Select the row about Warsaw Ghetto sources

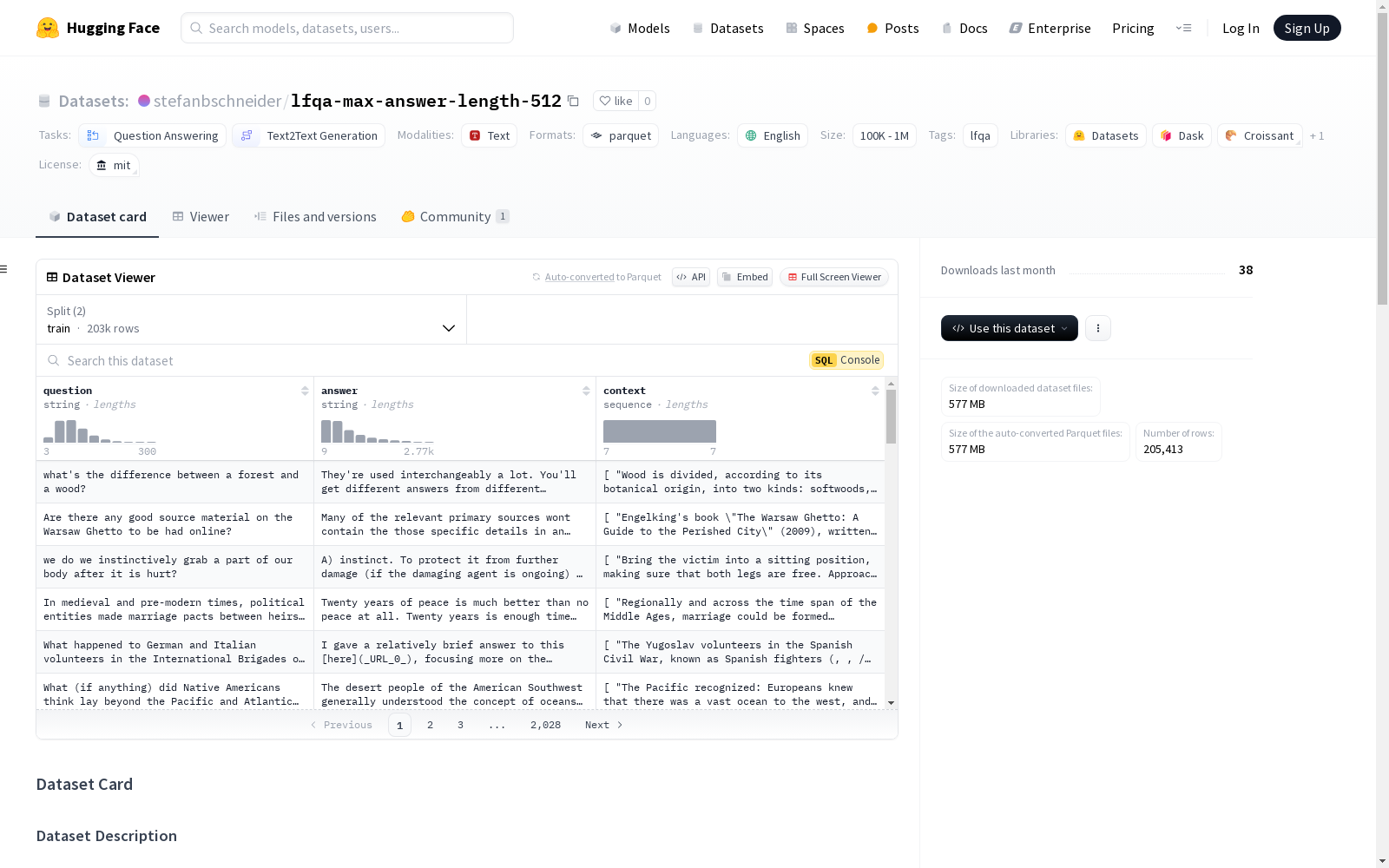point(460,524)
